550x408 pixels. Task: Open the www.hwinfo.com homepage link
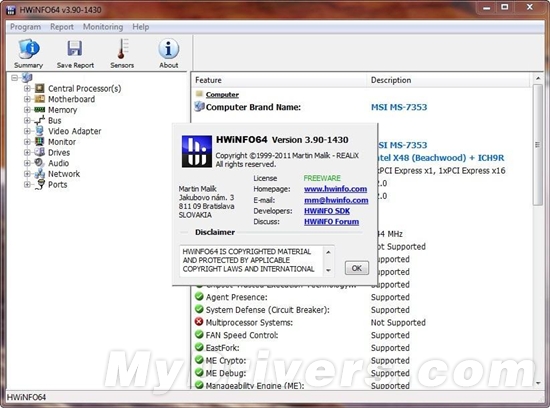[x=335, y=189]
